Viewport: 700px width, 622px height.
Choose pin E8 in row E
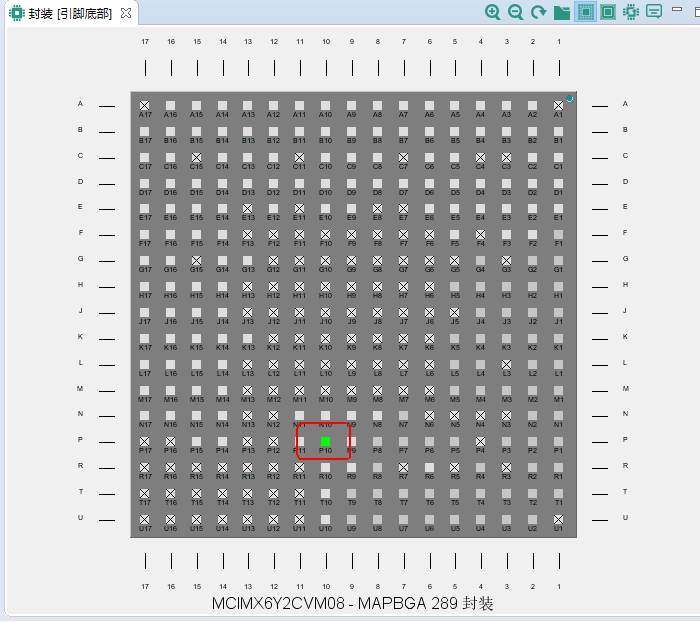pyautogui.click(x=377, y=209)
